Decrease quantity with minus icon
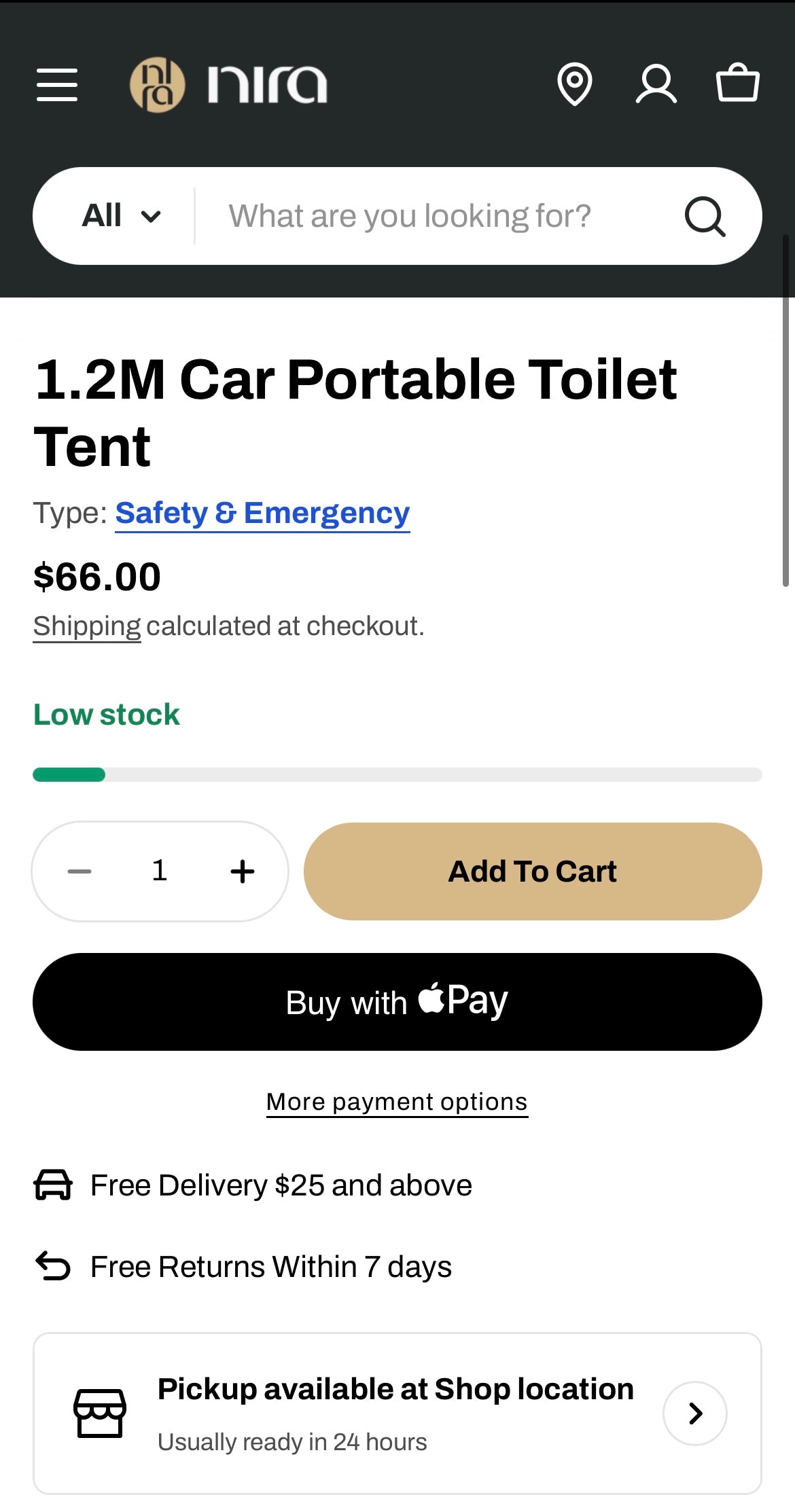The height and width of the screenshot is (1512, 795). coord(79,871)
